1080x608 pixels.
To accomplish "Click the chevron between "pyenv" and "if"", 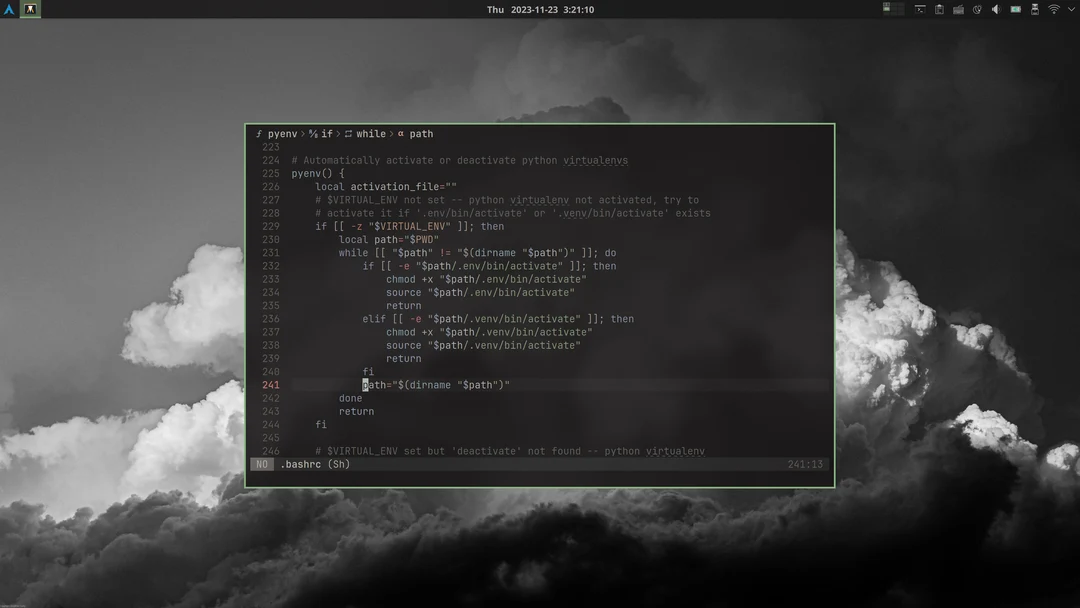I will pos(302,133).
